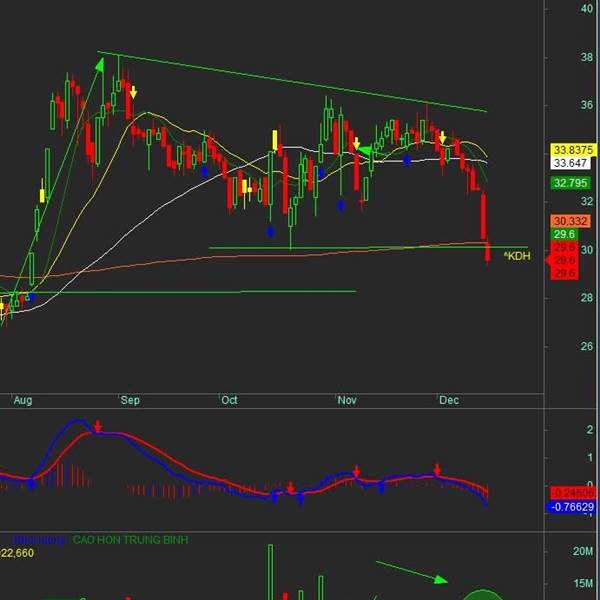Select the yellow sell arrow in early November
This screenshot has width=600, height=600.
[356, 143]
